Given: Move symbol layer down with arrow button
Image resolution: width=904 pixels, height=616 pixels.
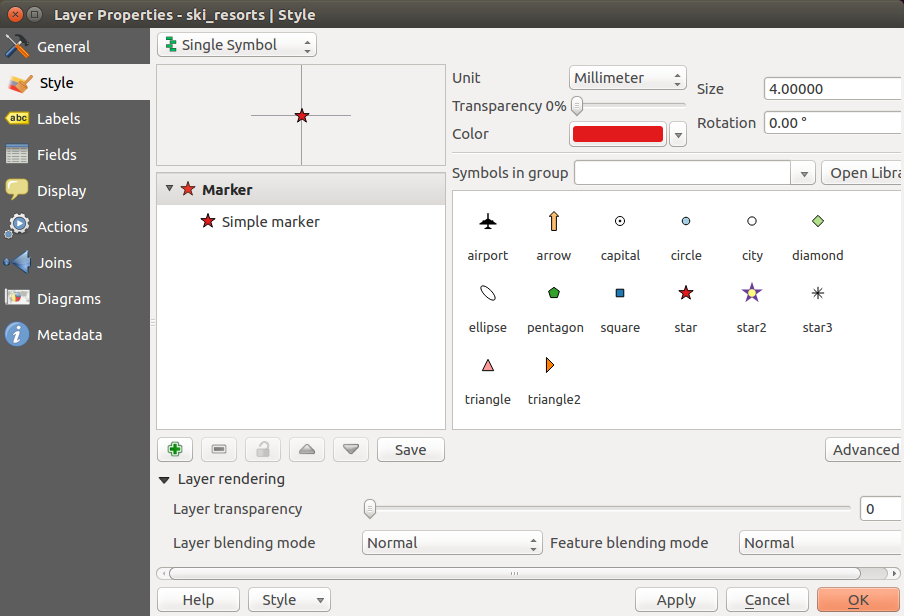Looking at the screenshot, I should [351, 450].
